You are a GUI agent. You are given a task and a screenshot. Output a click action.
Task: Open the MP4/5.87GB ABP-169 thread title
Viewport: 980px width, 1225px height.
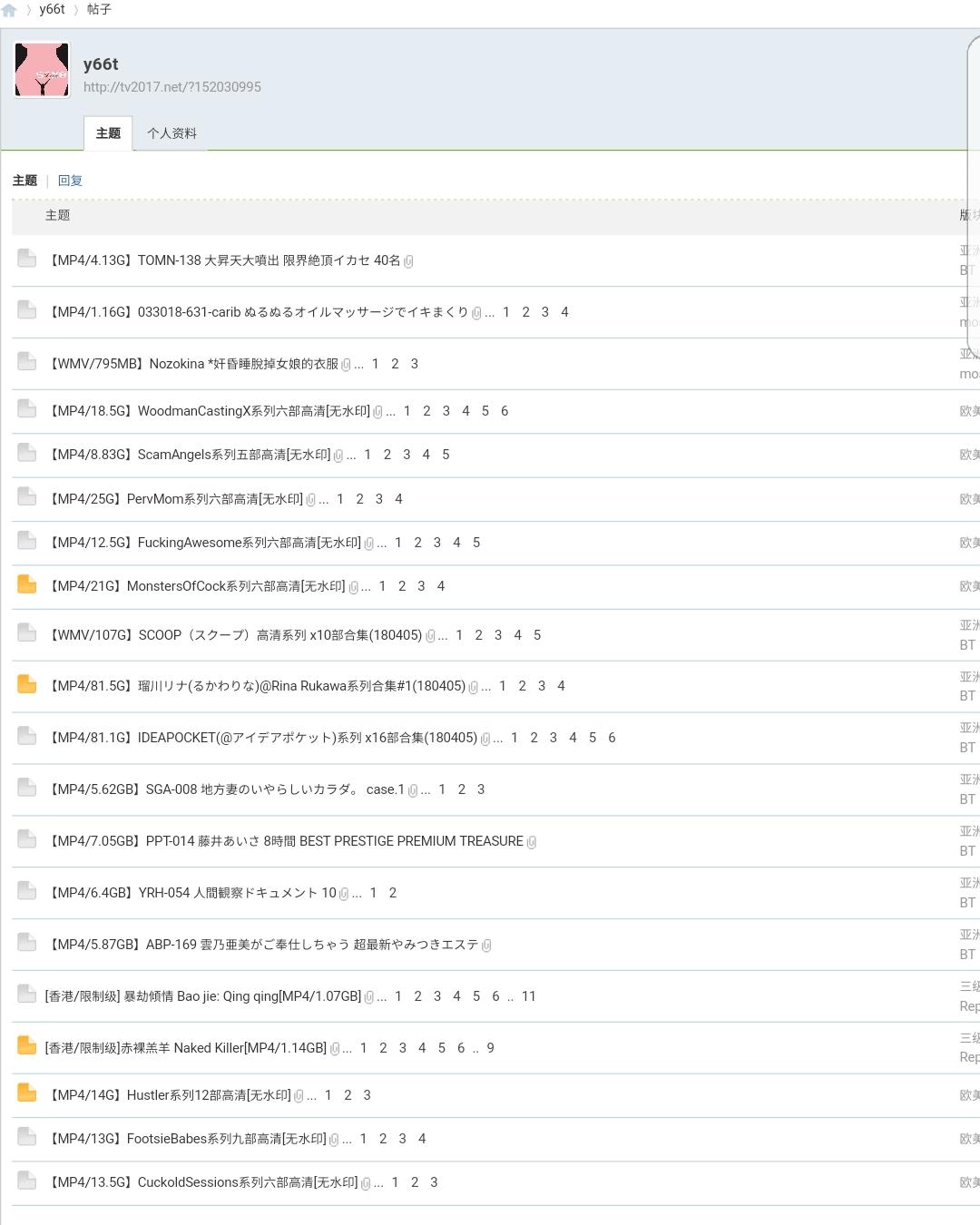click(x=264, y=945)
